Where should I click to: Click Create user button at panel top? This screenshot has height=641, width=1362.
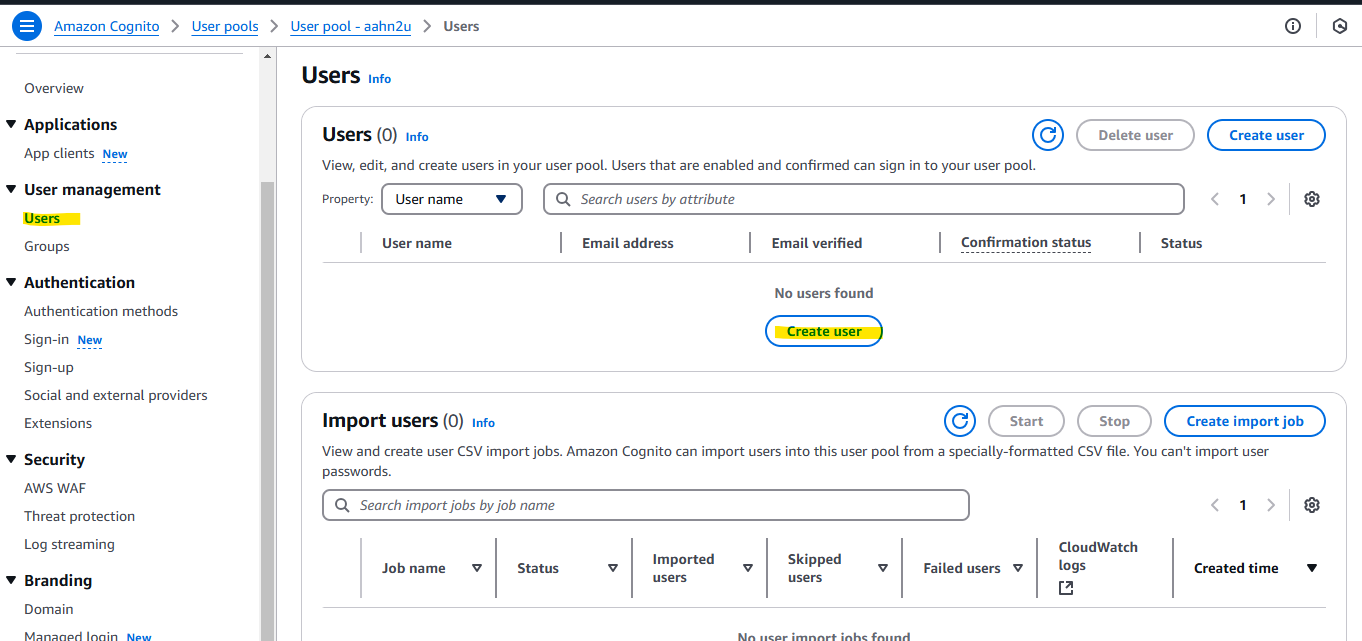1266,135
